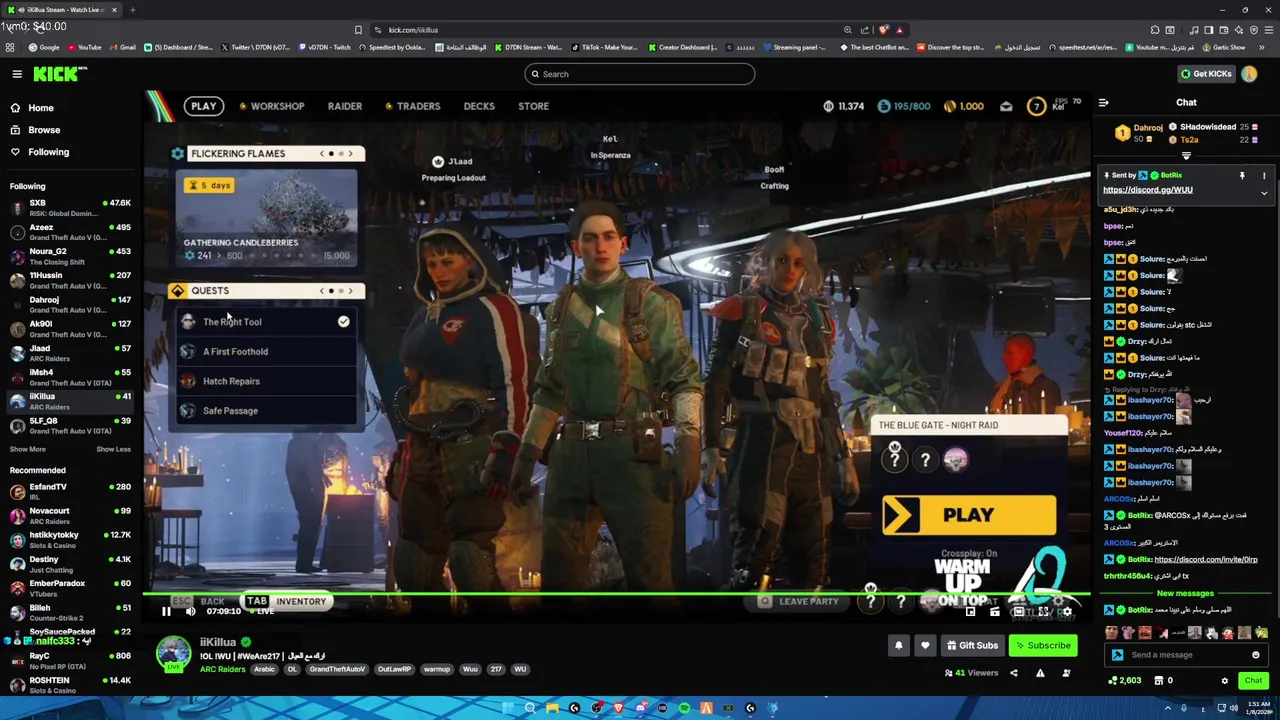Enable theater mode on player

click(1019, 611)
